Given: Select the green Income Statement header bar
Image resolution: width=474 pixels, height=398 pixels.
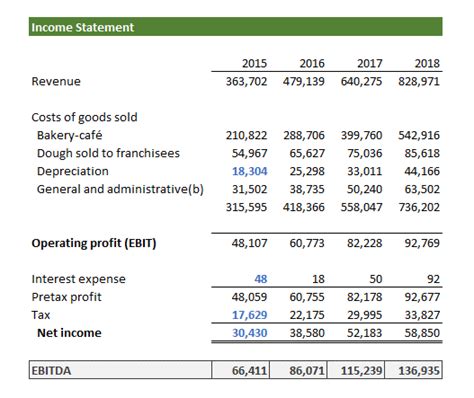Looking at the screenshot, I should [235, 27].
